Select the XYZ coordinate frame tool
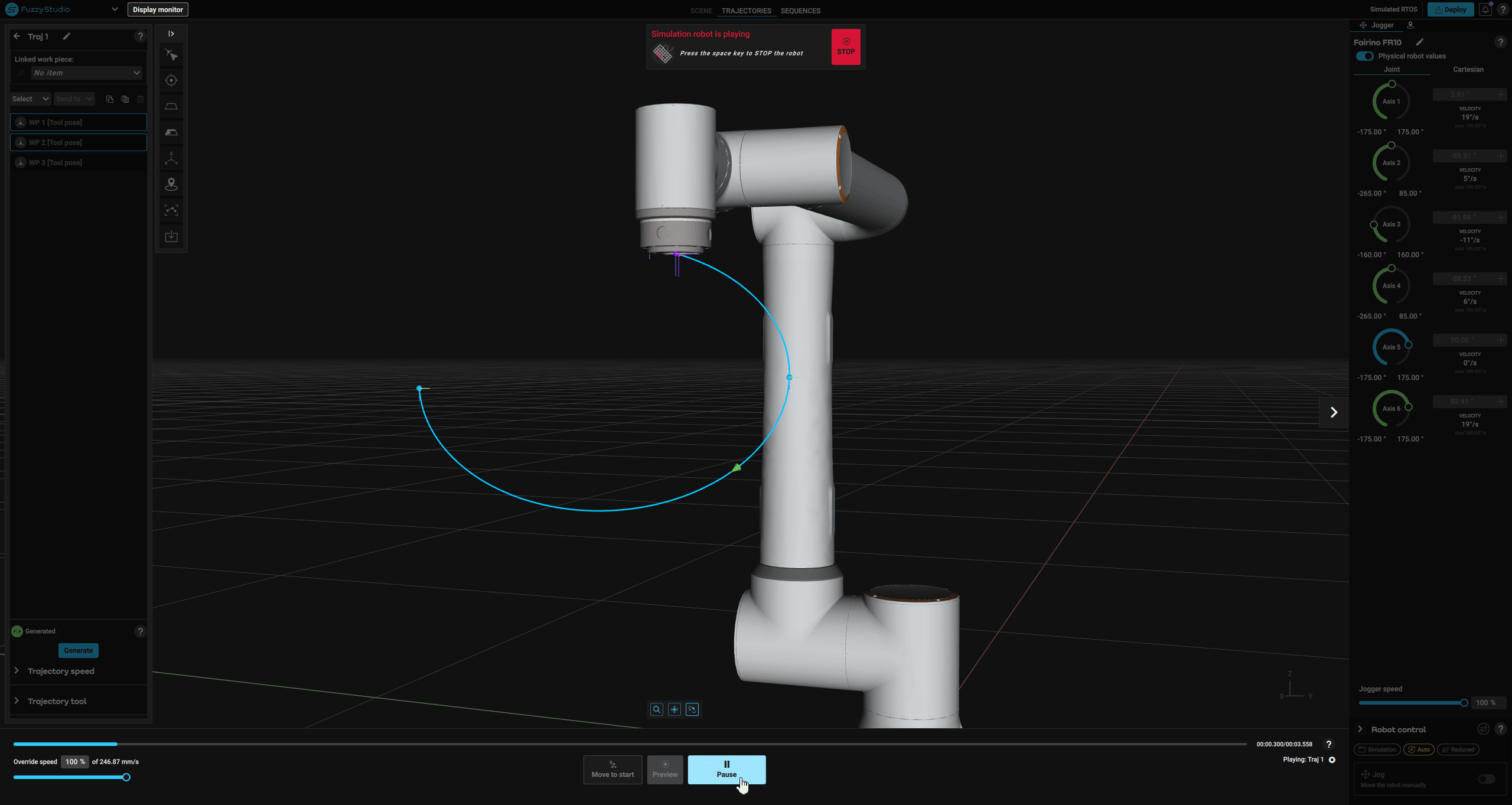Screen dimensions: 1512x805 pyautogui.click(x=171, y=158)
